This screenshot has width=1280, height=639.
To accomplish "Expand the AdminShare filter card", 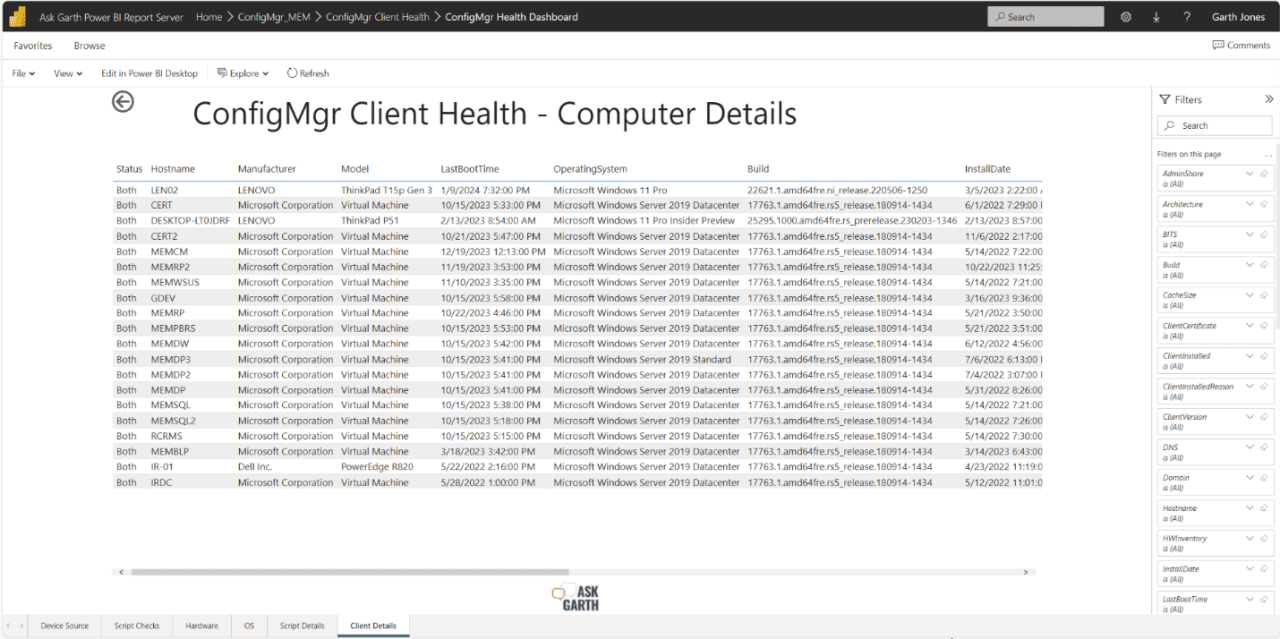I will 1249,173.
